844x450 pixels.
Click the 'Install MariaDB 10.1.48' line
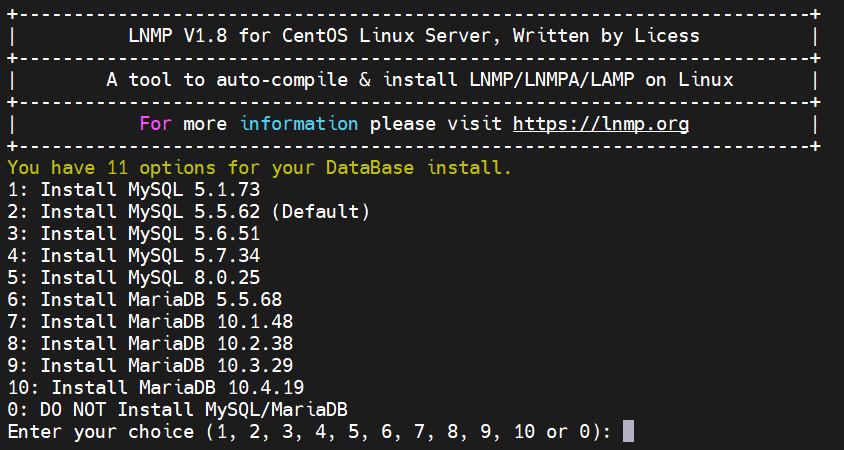(150, 322)
